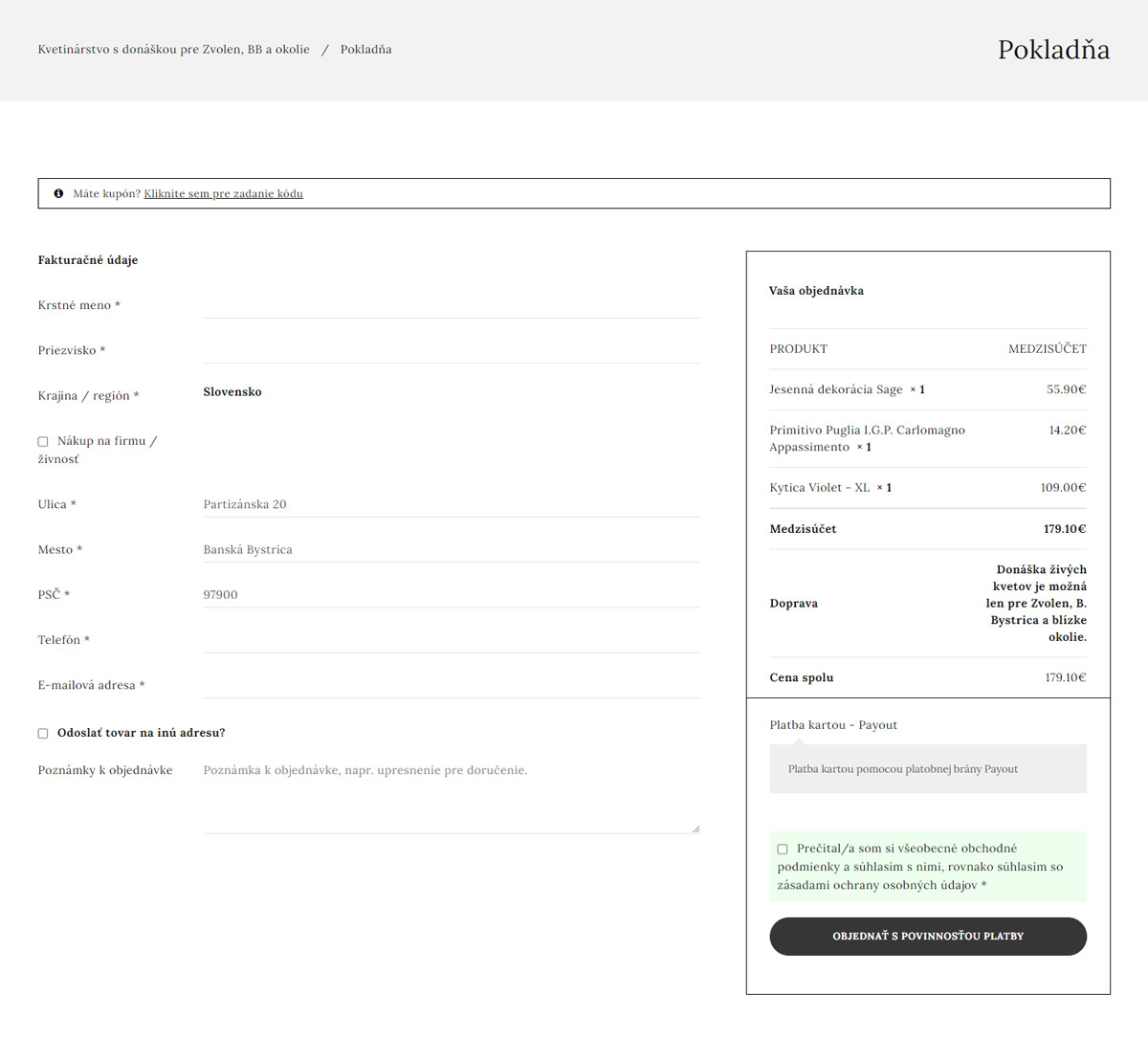Open the coupon code entry link
This screenshot has width=1148, height=1061.
pyautogui.click(x=223, y=193)
